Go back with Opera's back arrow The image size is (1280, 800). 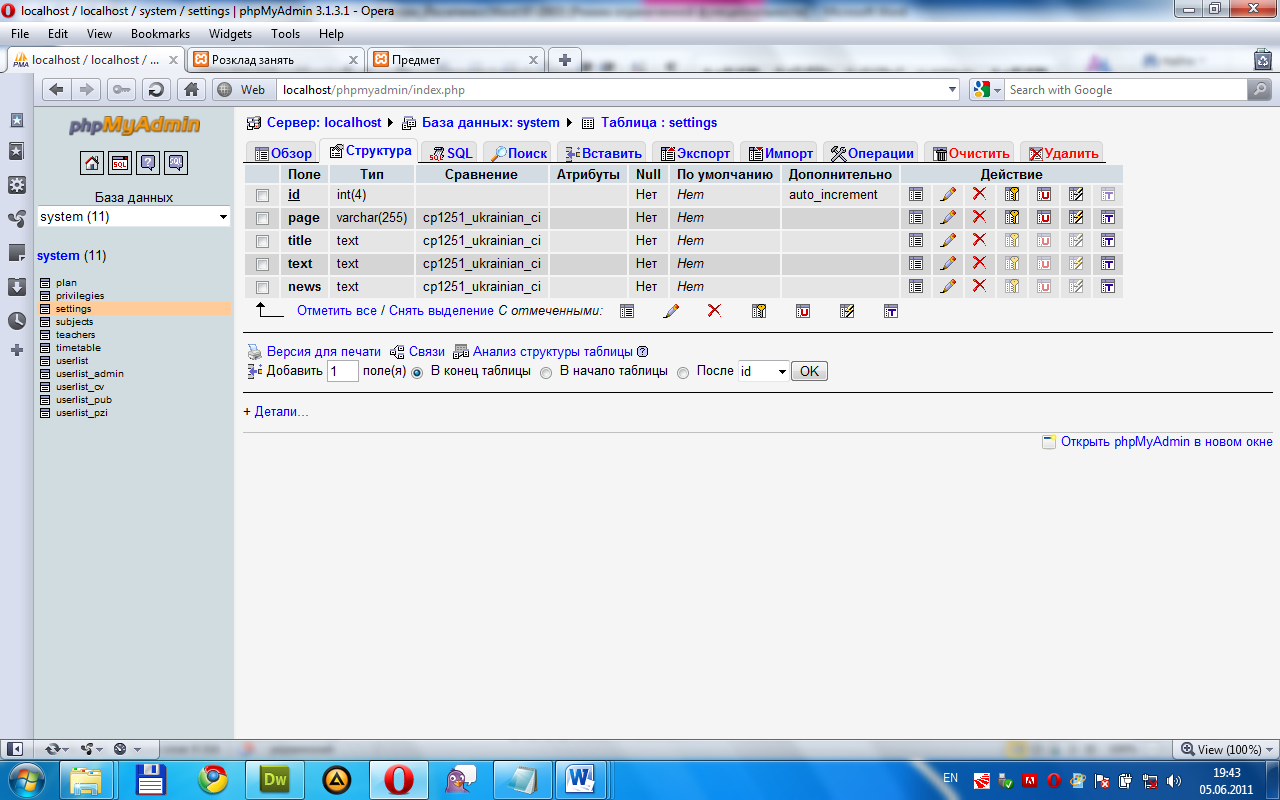coord(57,90)
